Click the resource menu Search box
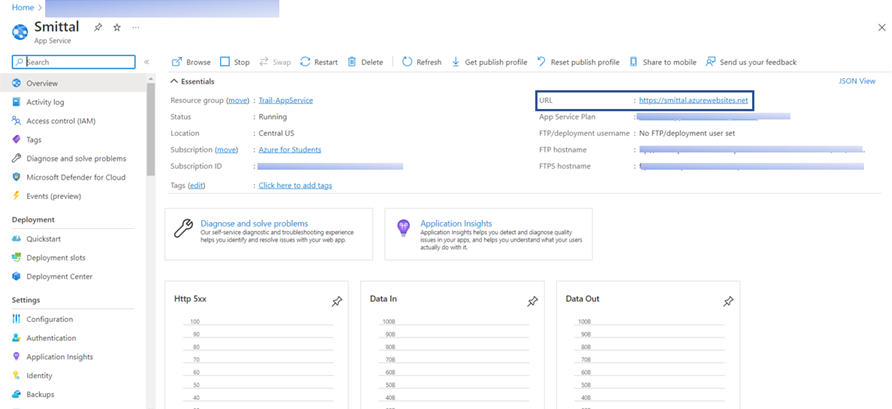Viewport: 892px width, 409px height. point(73,62)
